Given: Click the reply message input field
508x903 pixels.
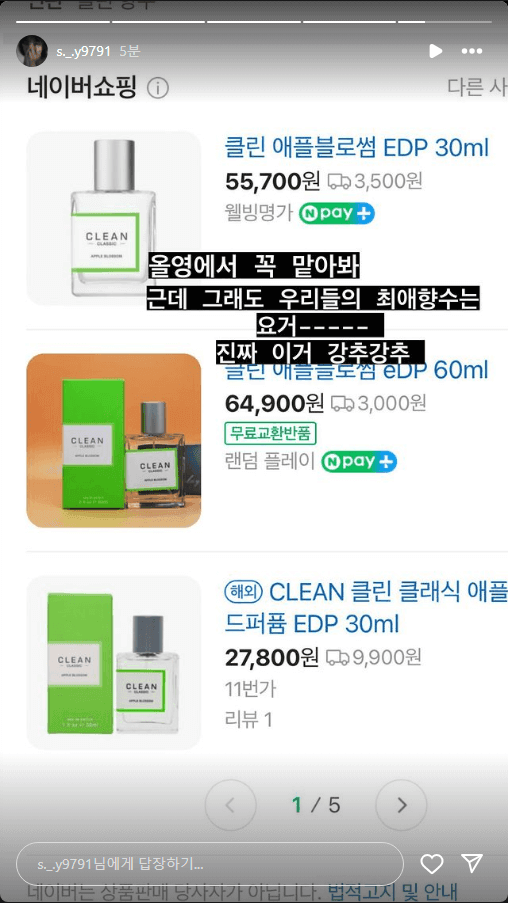Looking at the screenshot, I should [x=210, y=864].
